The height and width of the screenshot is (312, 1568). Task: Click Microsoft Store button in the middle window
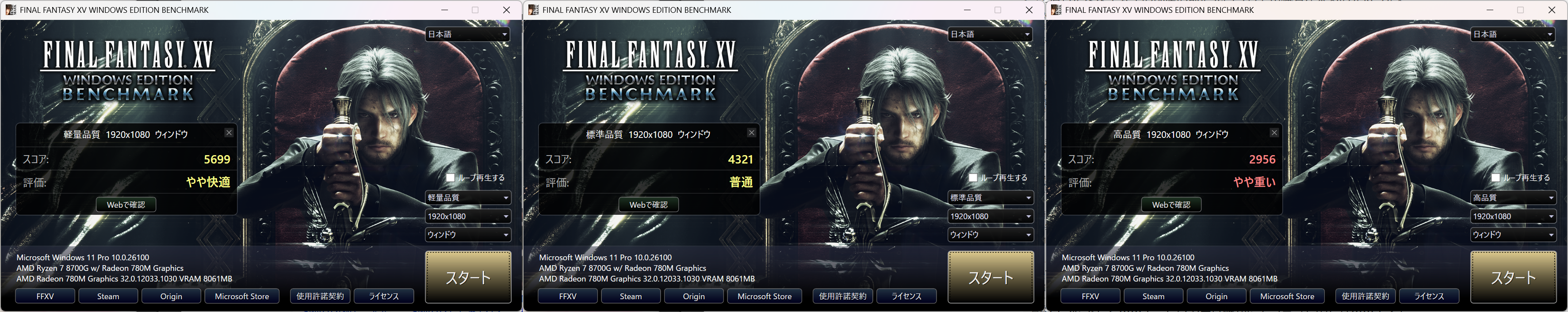coord(765,296)
